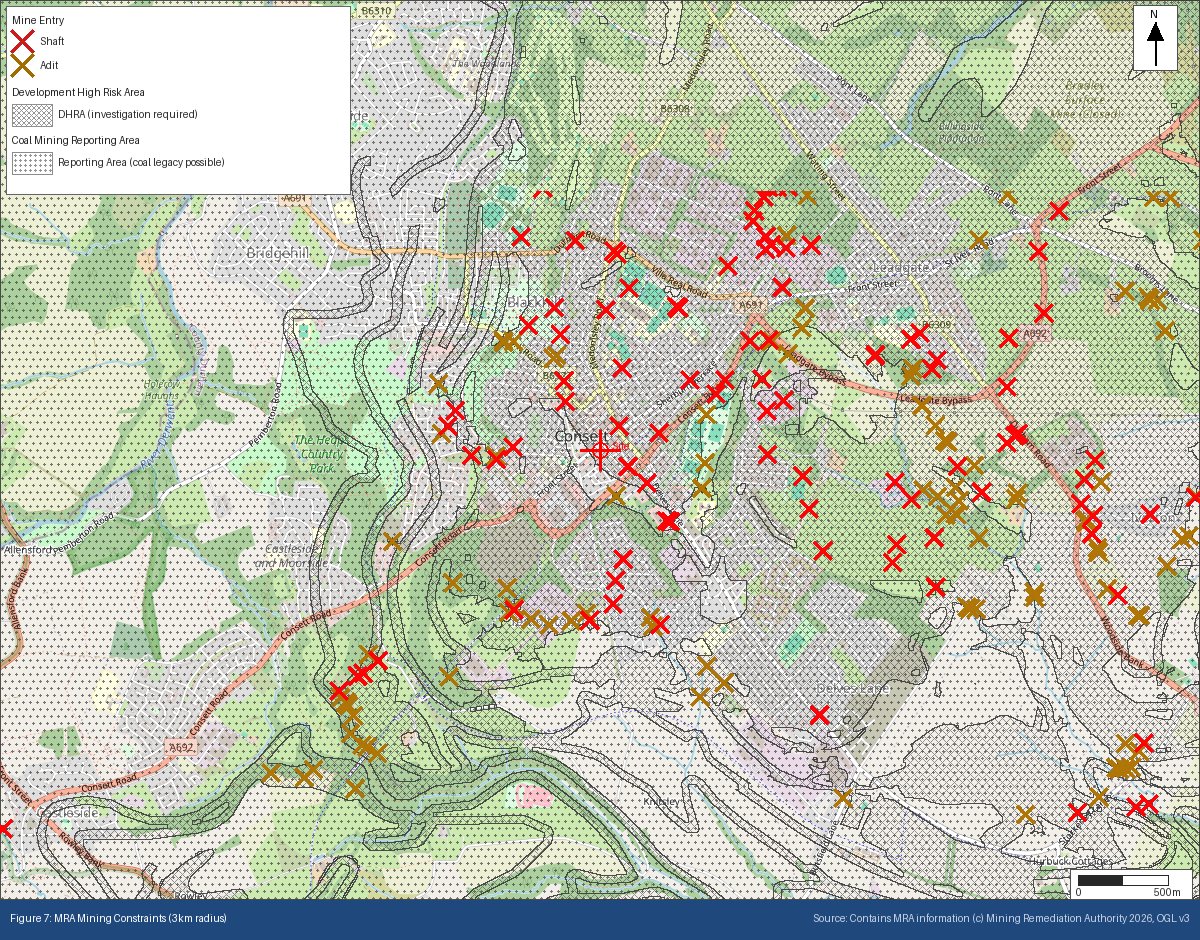Click the Leadgate place label
Viewport: 1200px width, 940px height.
[899, 269]
